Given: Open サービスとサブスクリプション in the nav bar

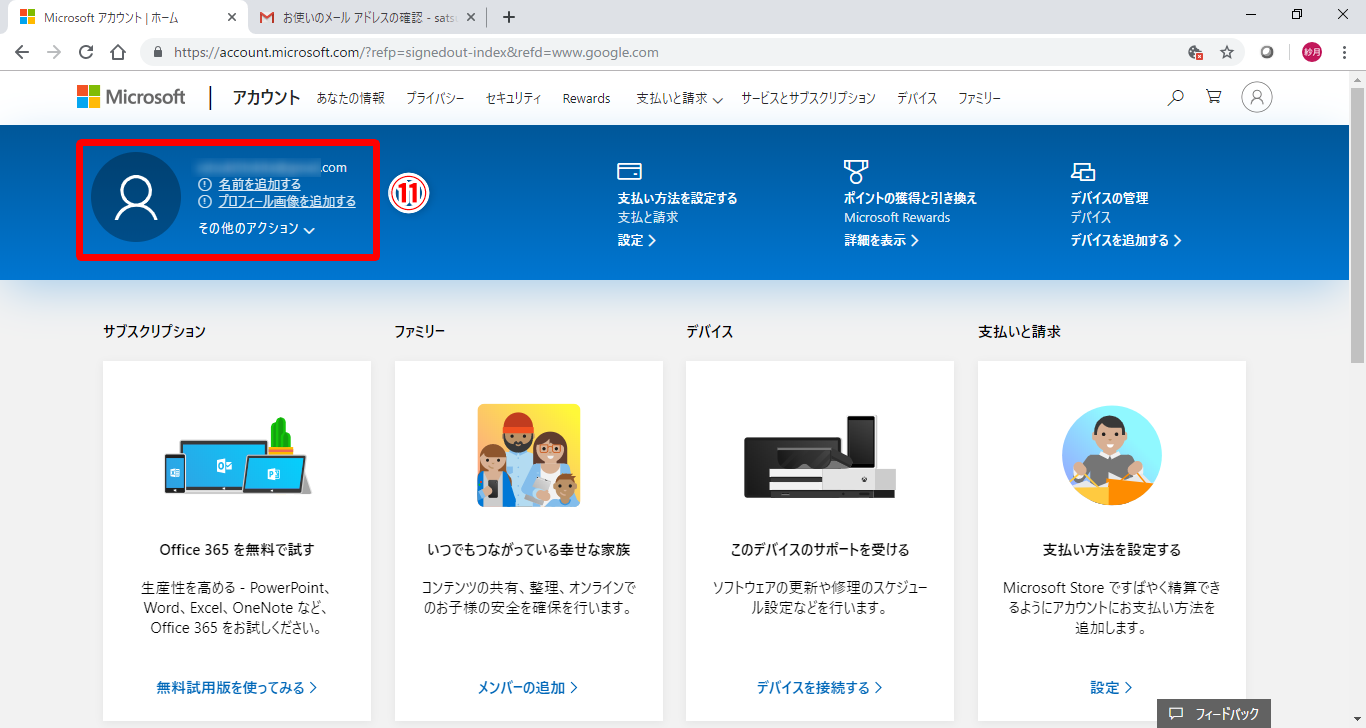Looking at the screenshot, I should pyautogui.click(x=808, y=98).
